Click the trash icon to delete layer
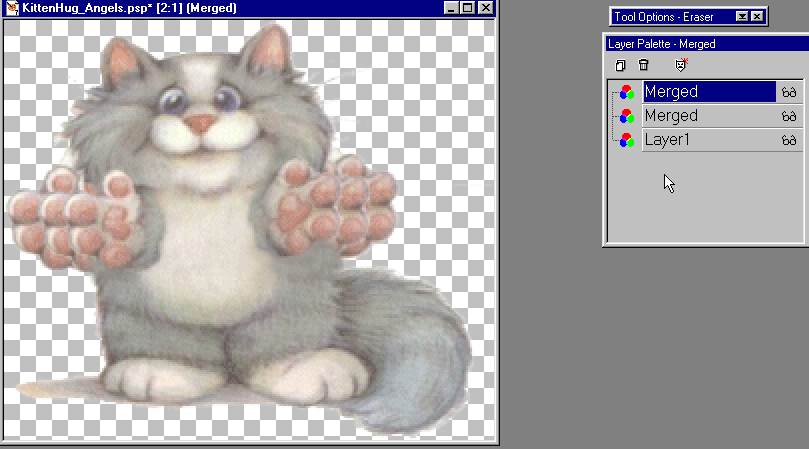 643,65
